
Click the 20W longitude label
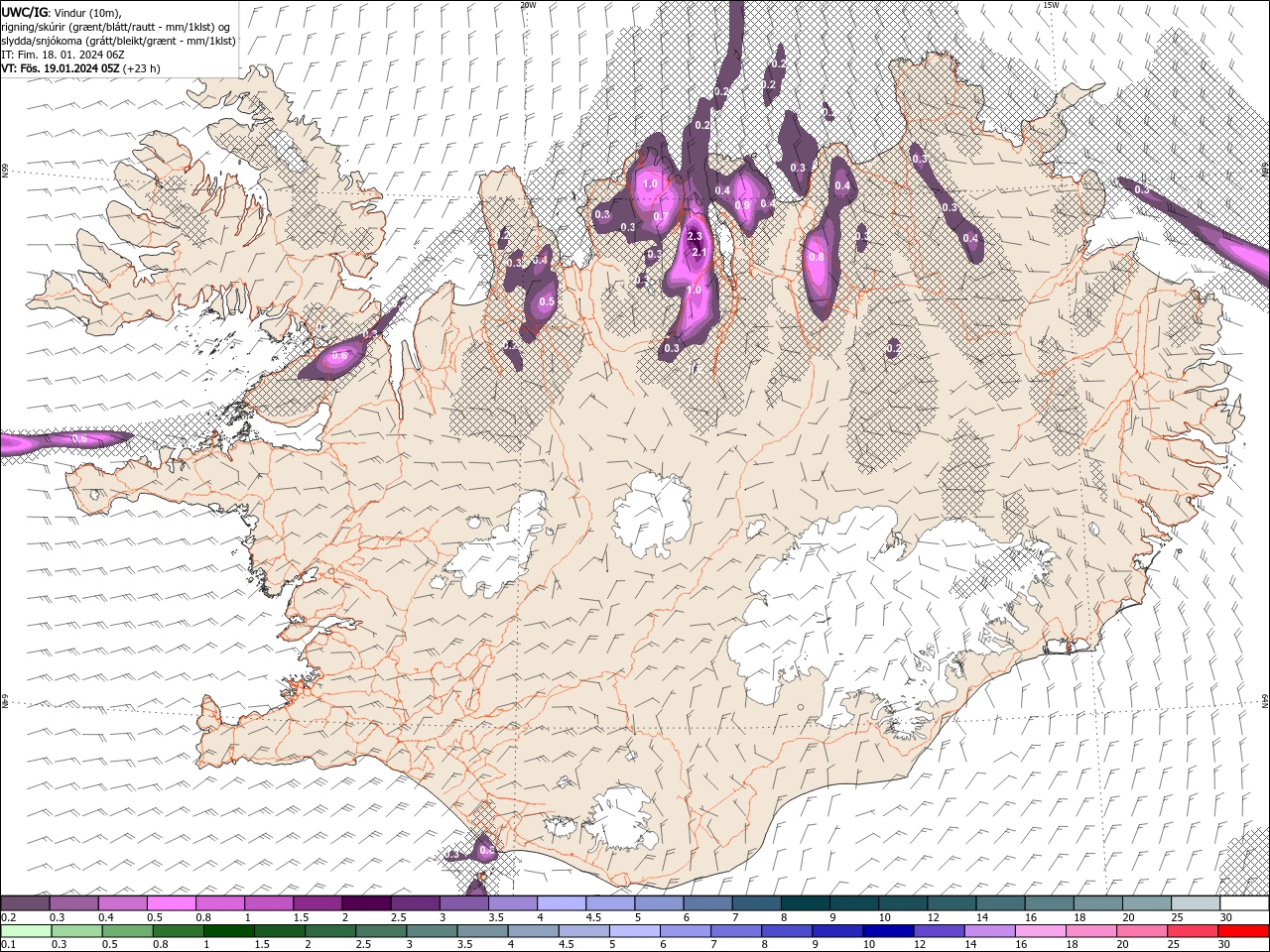click(x=528, y=5)
